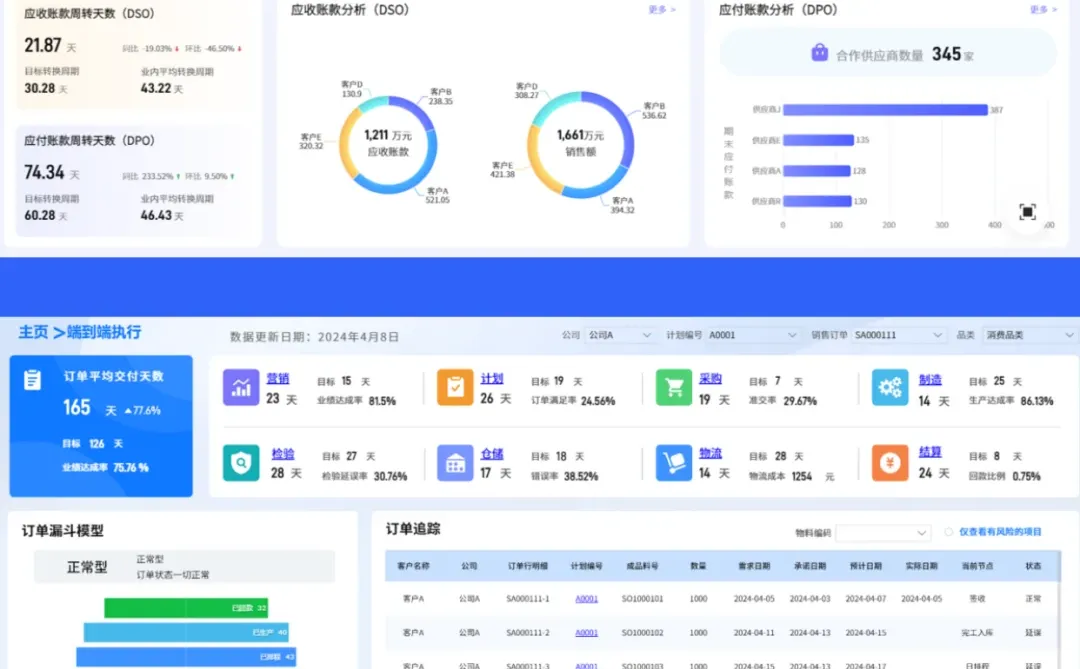Viewport: 1080px width, 669px height.
Task: Click the 21.87 天 DSO value
Action: [x=50, y=45]
